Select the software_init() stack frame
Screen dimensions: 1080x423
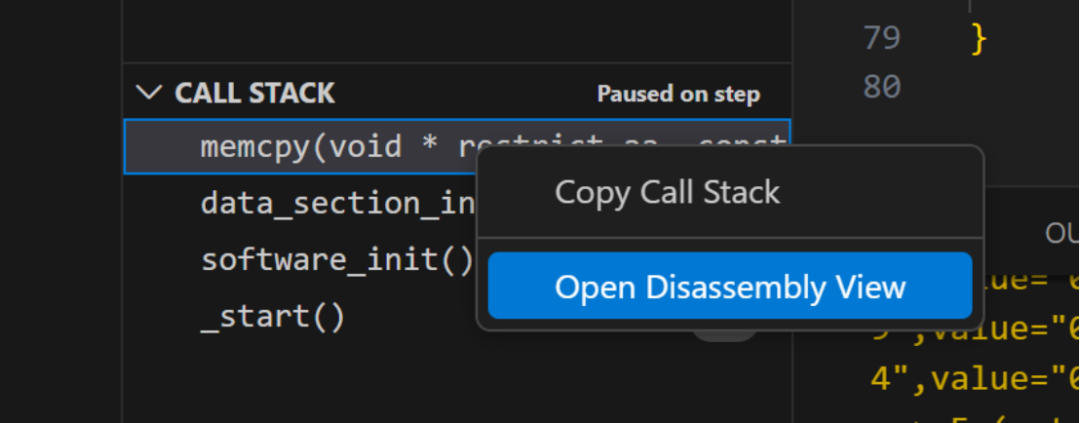point(300,260)
